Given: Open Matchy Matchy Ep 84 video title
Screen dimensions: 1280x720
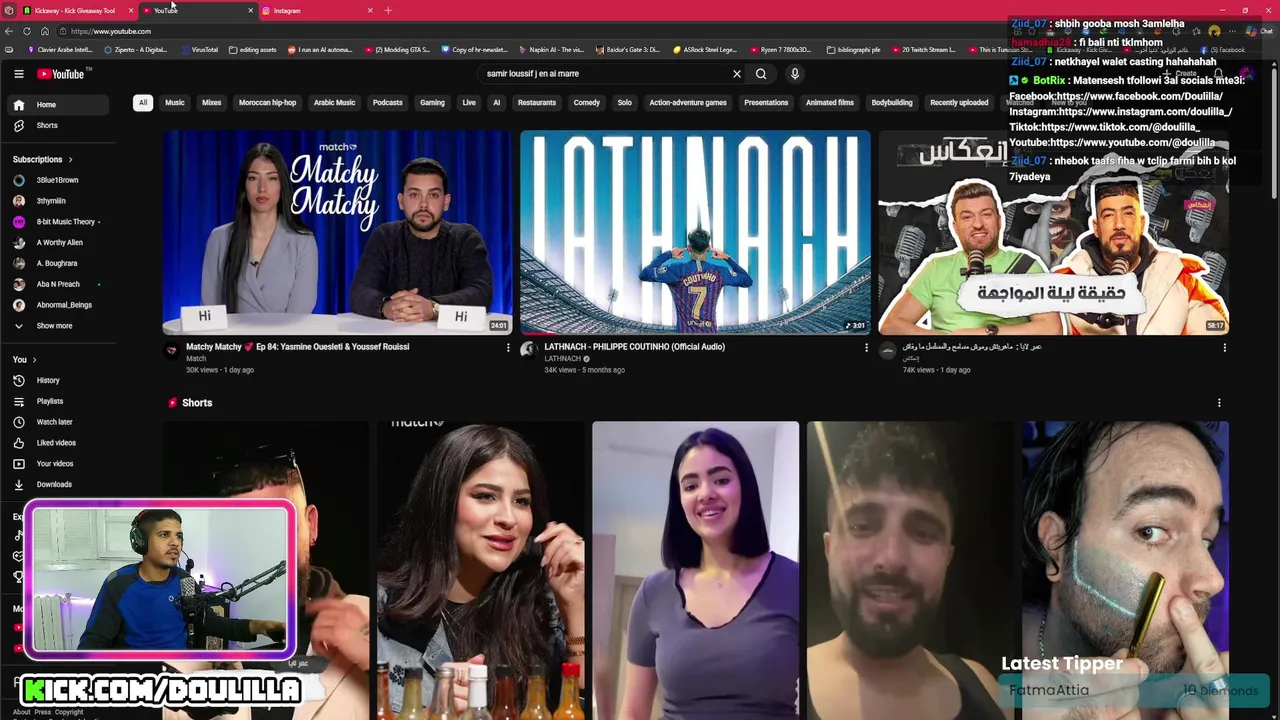Looking at the screenshot, I should (x=297, y=347).
